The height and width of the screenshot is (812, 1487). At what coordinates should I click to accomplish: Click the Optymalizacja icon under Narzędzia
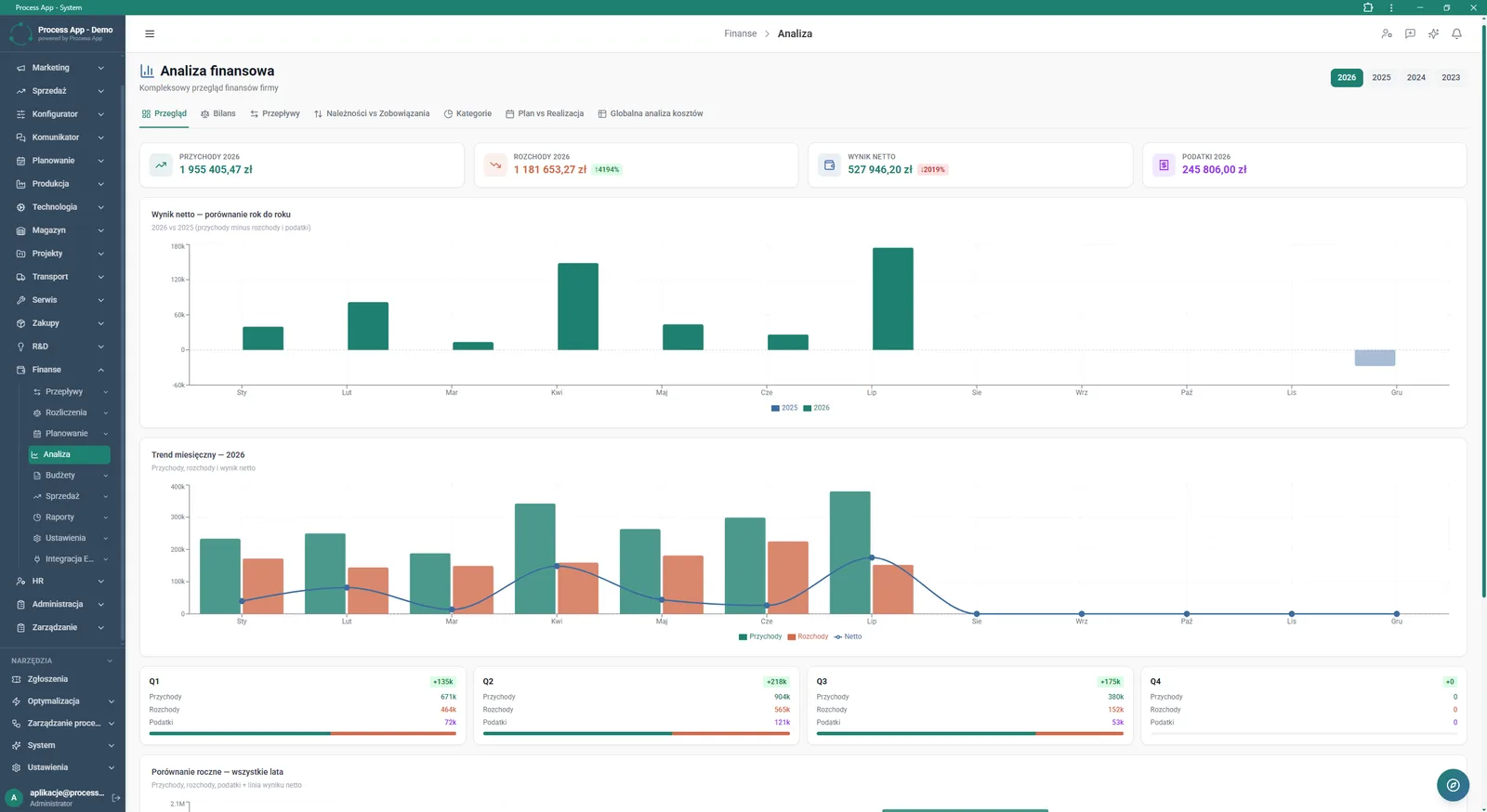(x=16, y=701)
